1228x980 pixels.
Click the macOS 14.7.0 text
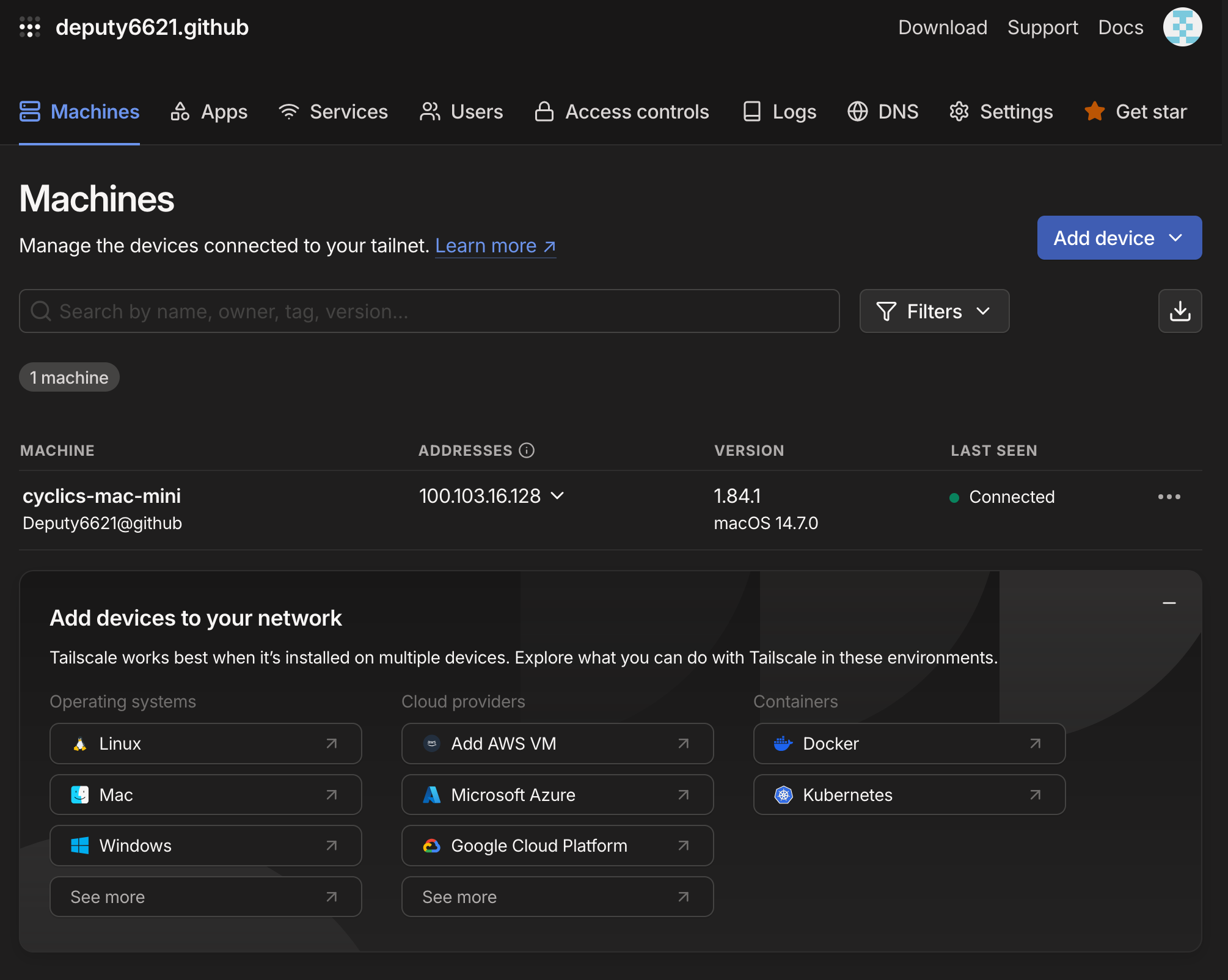click(766, 523)
